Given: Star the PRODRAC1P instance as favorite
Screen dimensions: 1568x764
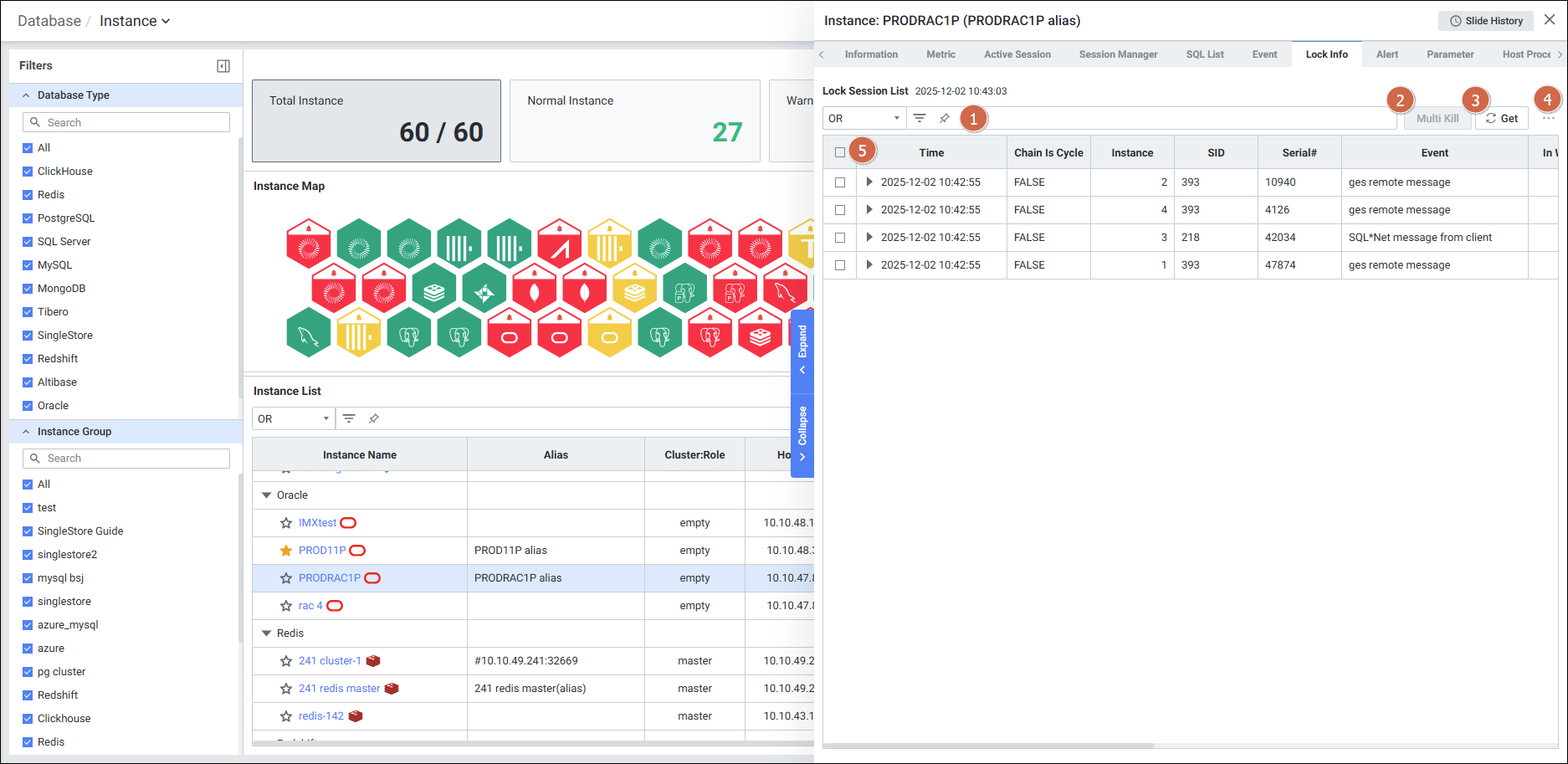Looking at the screenshot, I should tap(286, 578).
